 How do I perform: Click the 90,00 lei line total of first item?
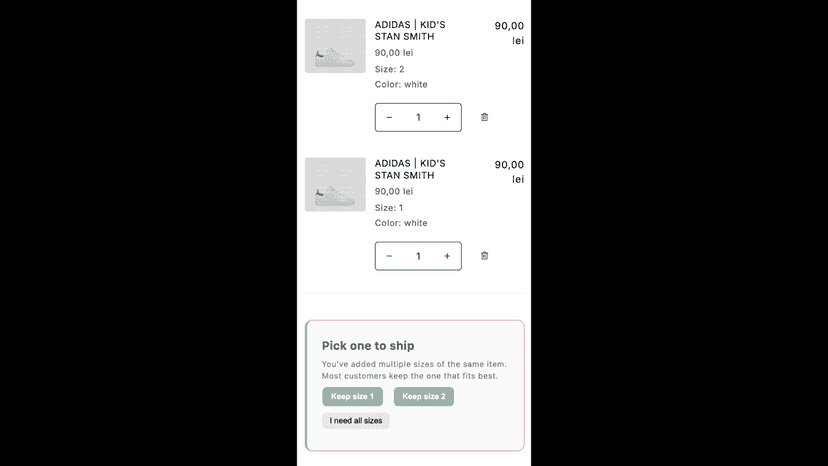509,33
